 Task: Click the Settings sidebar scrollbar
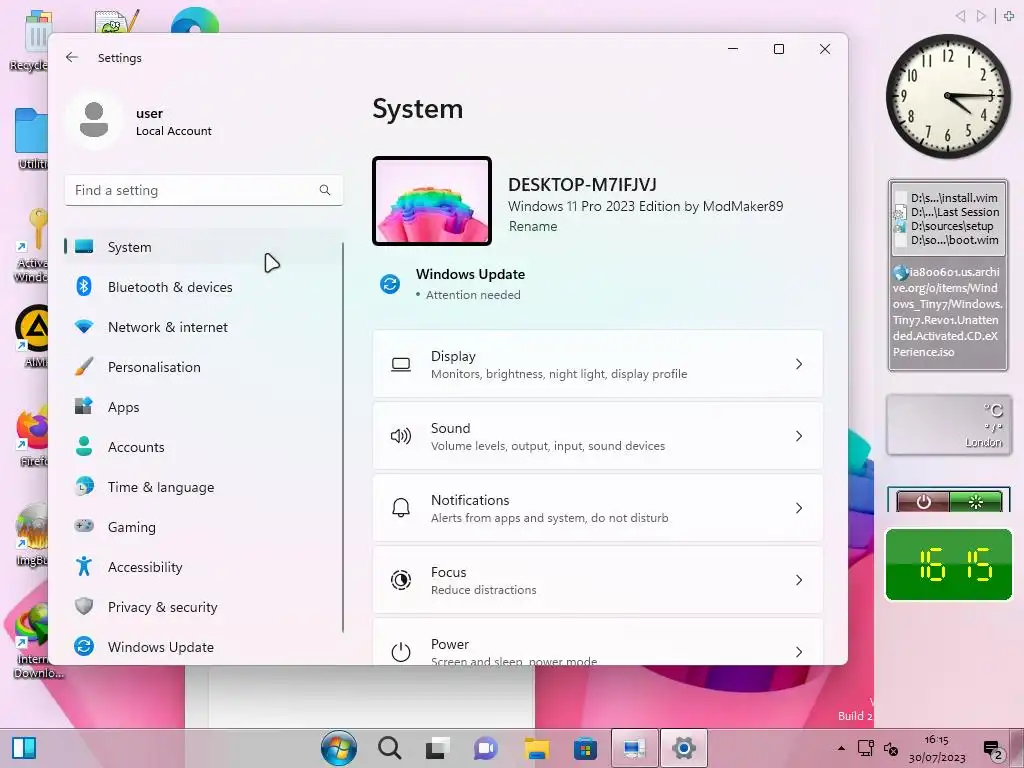[x=343, y=438]
